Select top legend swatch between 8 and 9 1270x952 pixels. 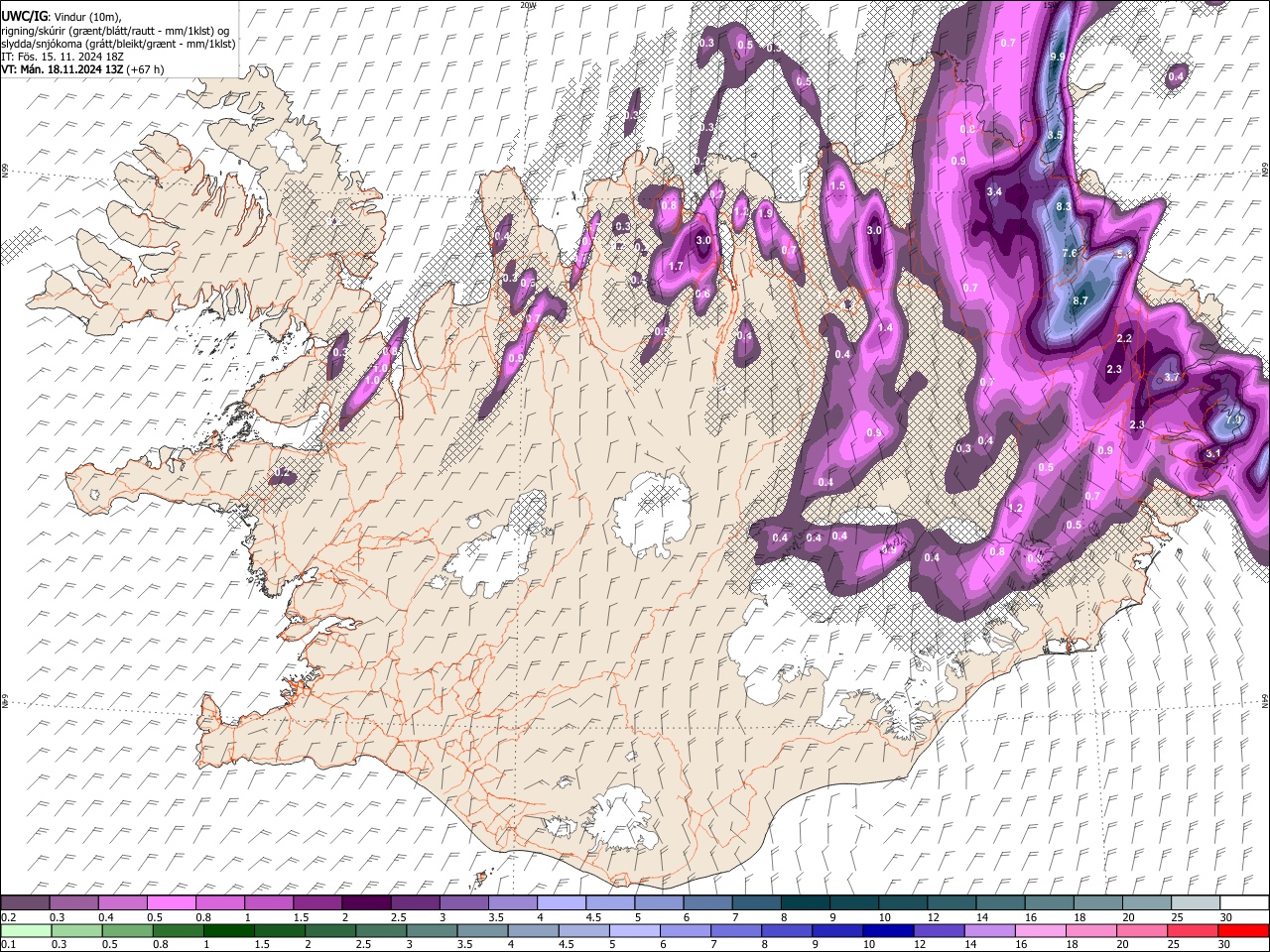point(805,903)
